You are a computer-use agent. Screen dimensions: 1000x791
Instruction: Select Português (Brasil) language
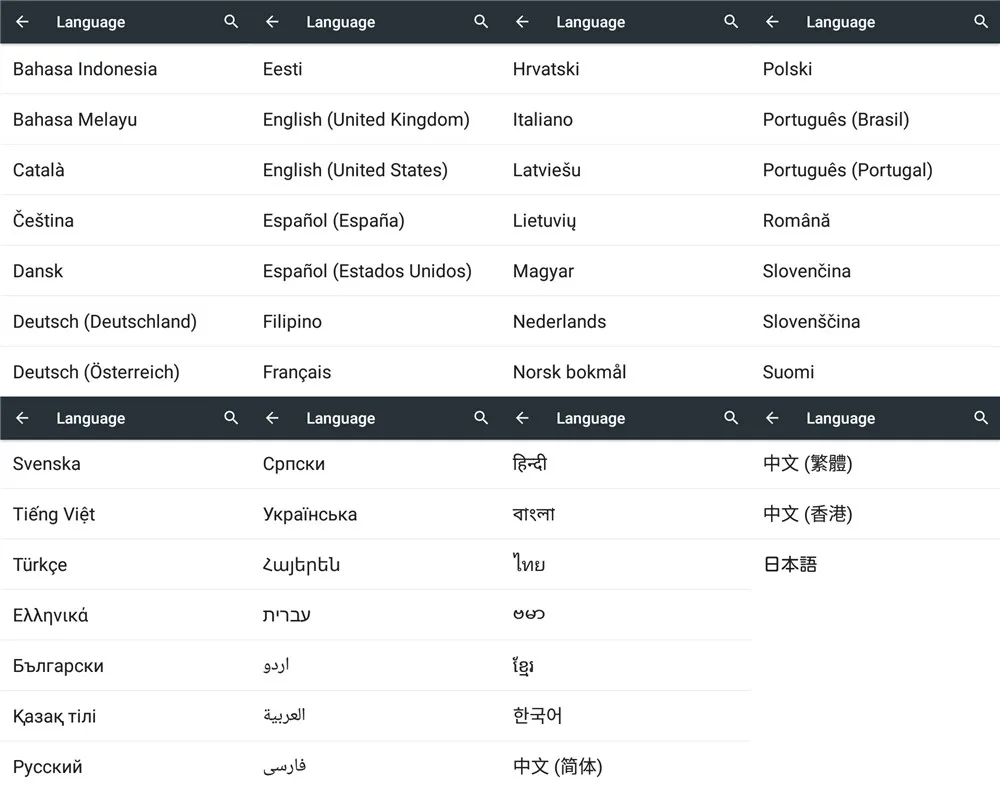coord(836,120)
